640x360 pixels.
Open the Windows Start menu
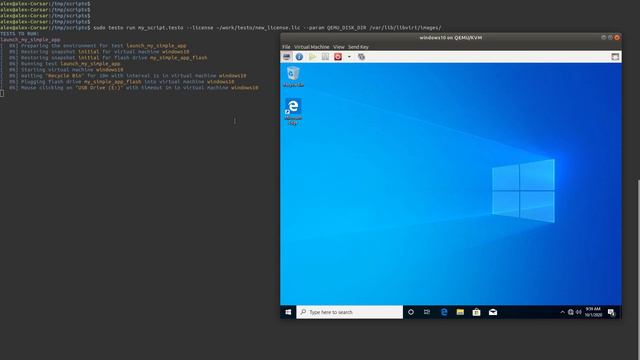pos(288,312)
